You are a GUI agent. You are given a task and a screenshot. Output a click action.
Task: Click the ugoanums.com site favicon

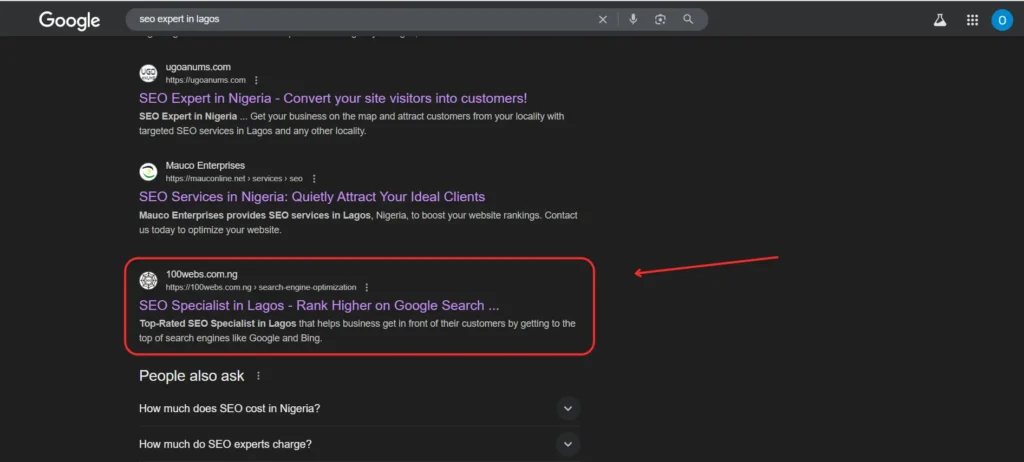point(148,73)
